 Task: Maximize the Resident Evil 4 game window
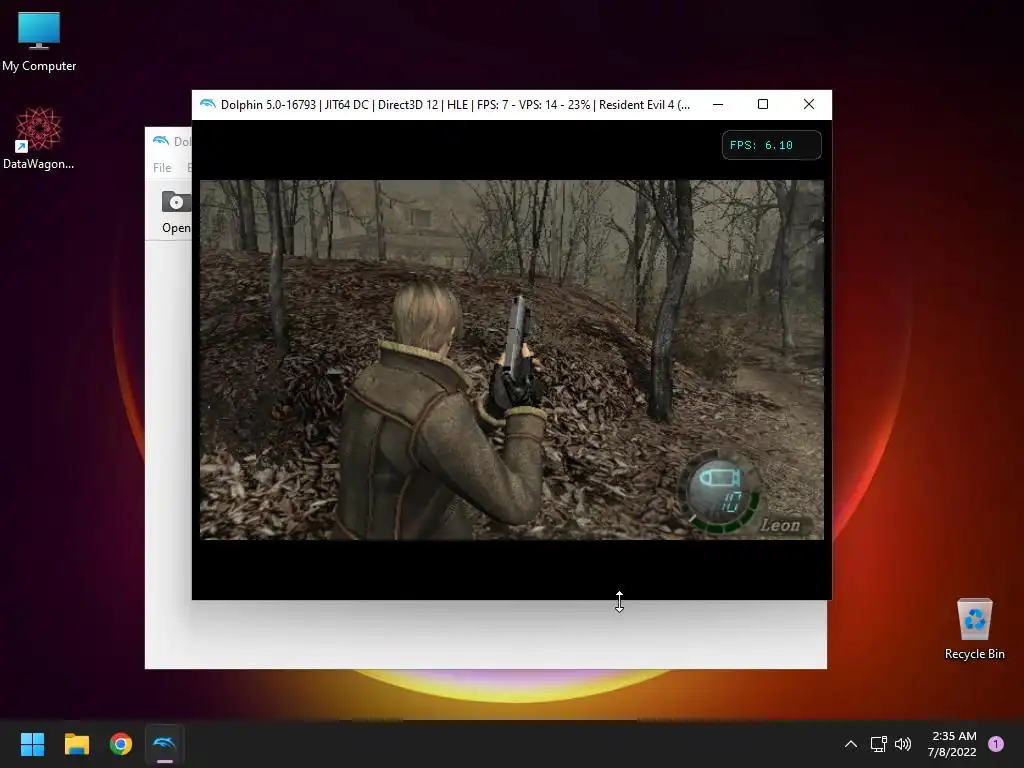coord(763,104)
